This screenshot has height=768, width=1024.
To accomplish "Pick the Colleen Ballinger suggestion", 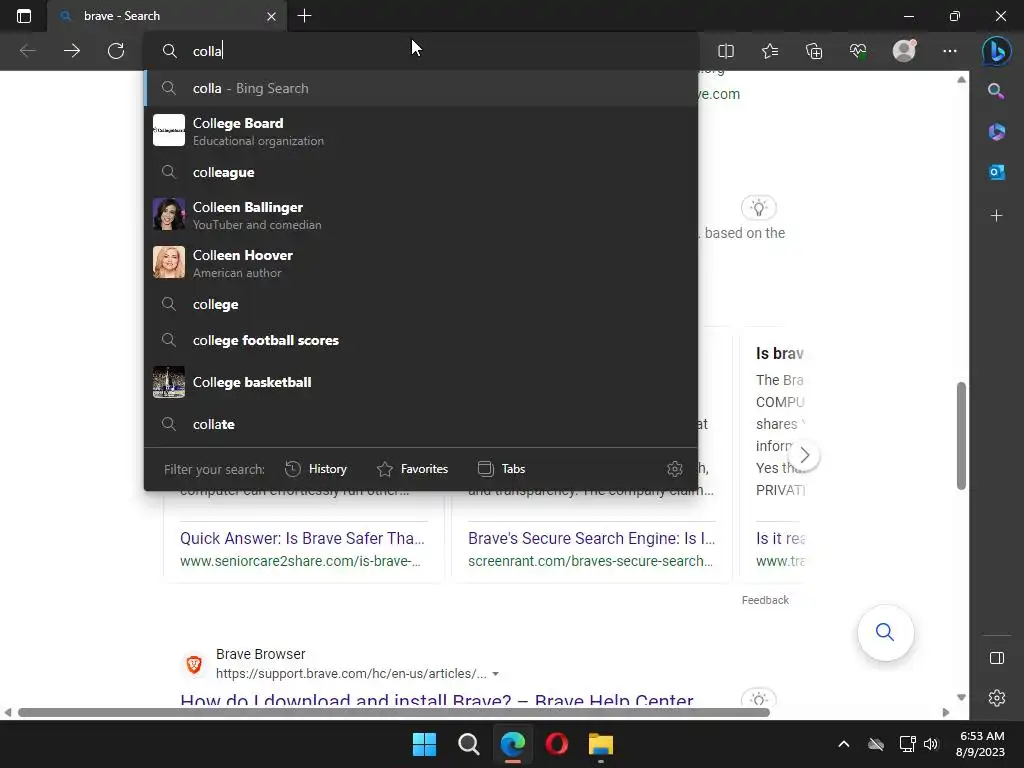I will (421, 215).
